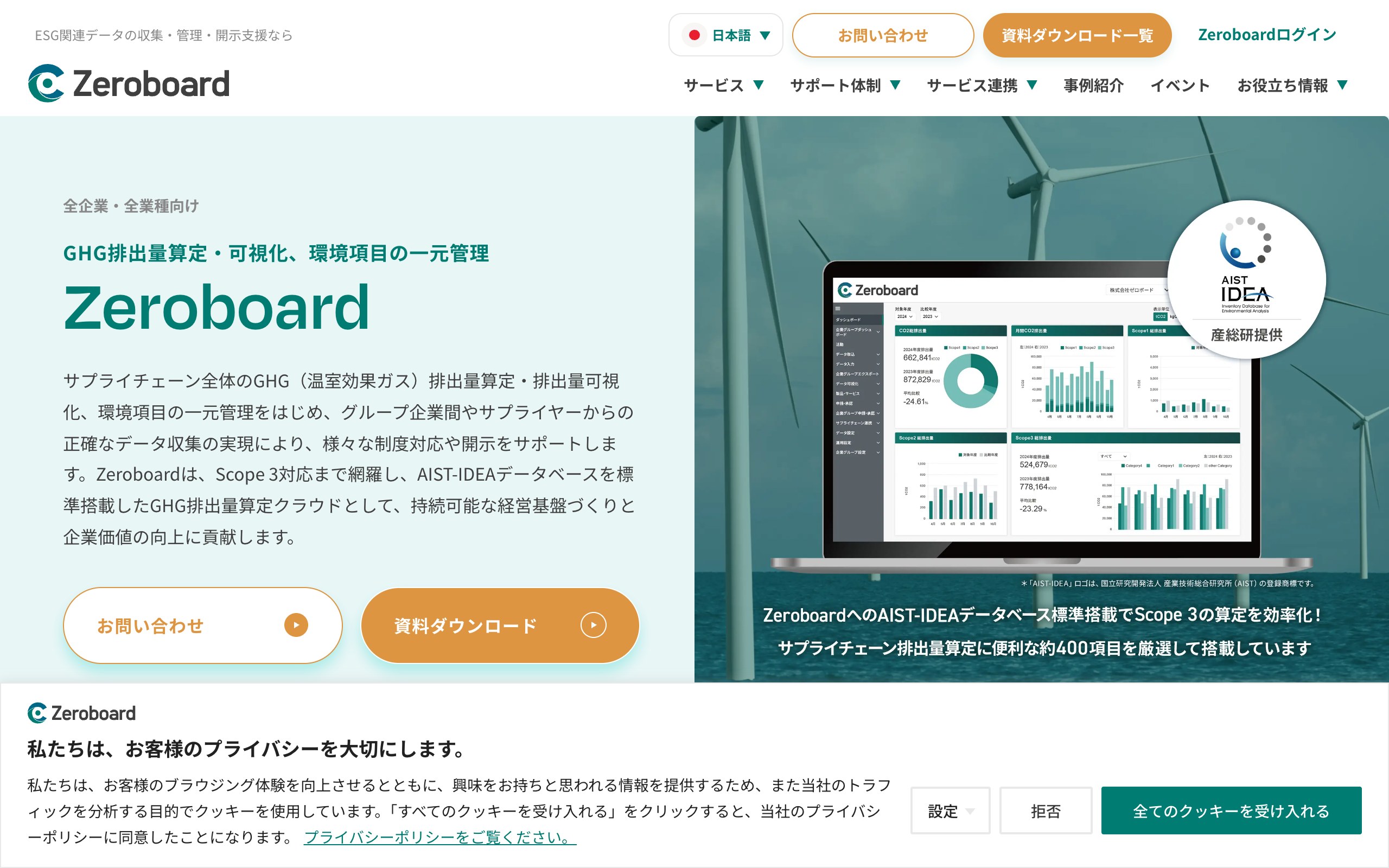Open 資料ダウンロード一覧 in header
1389x868 pixels.
(1077, 35)
